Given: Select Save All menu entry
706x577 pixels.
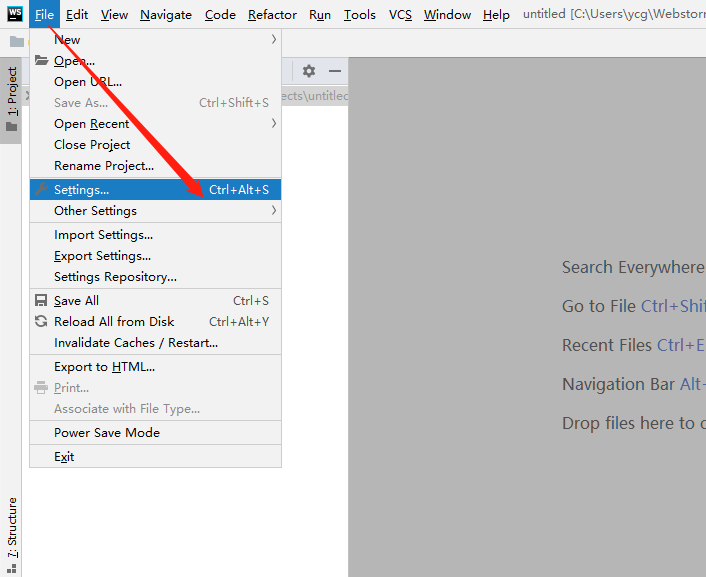Looking at the screenshot, I should pos(155,300).
